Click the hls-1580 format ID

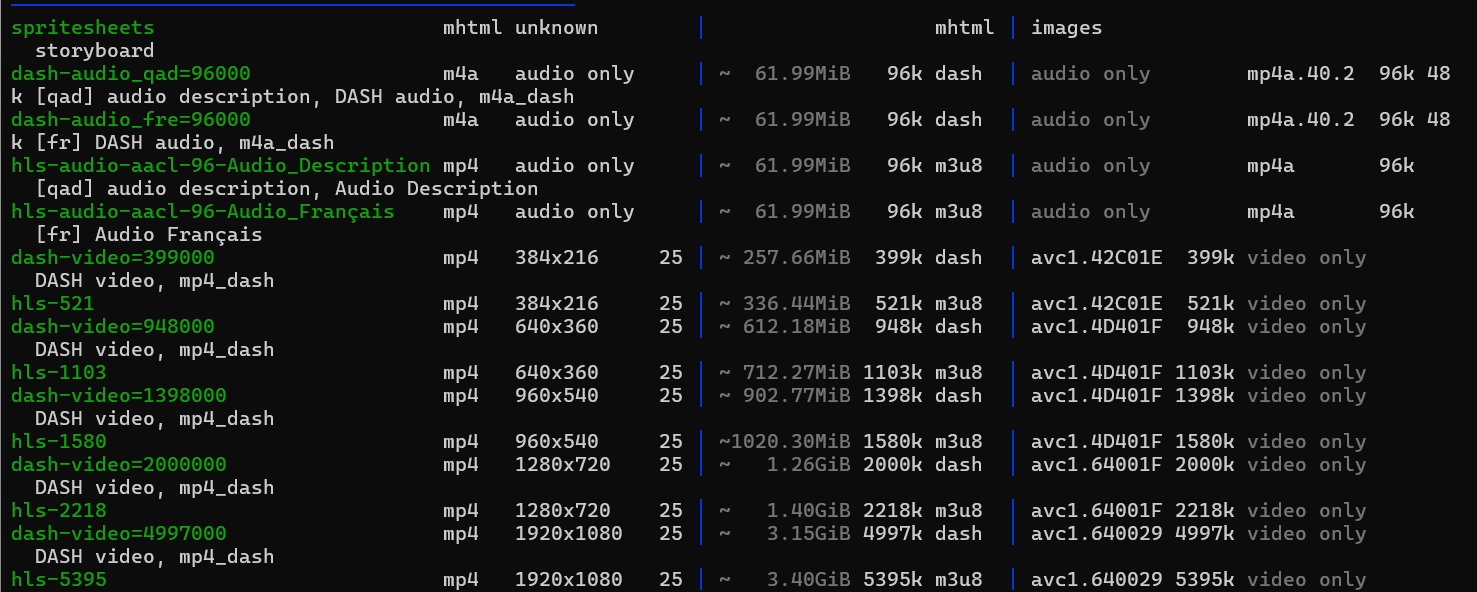coord(59,442)
